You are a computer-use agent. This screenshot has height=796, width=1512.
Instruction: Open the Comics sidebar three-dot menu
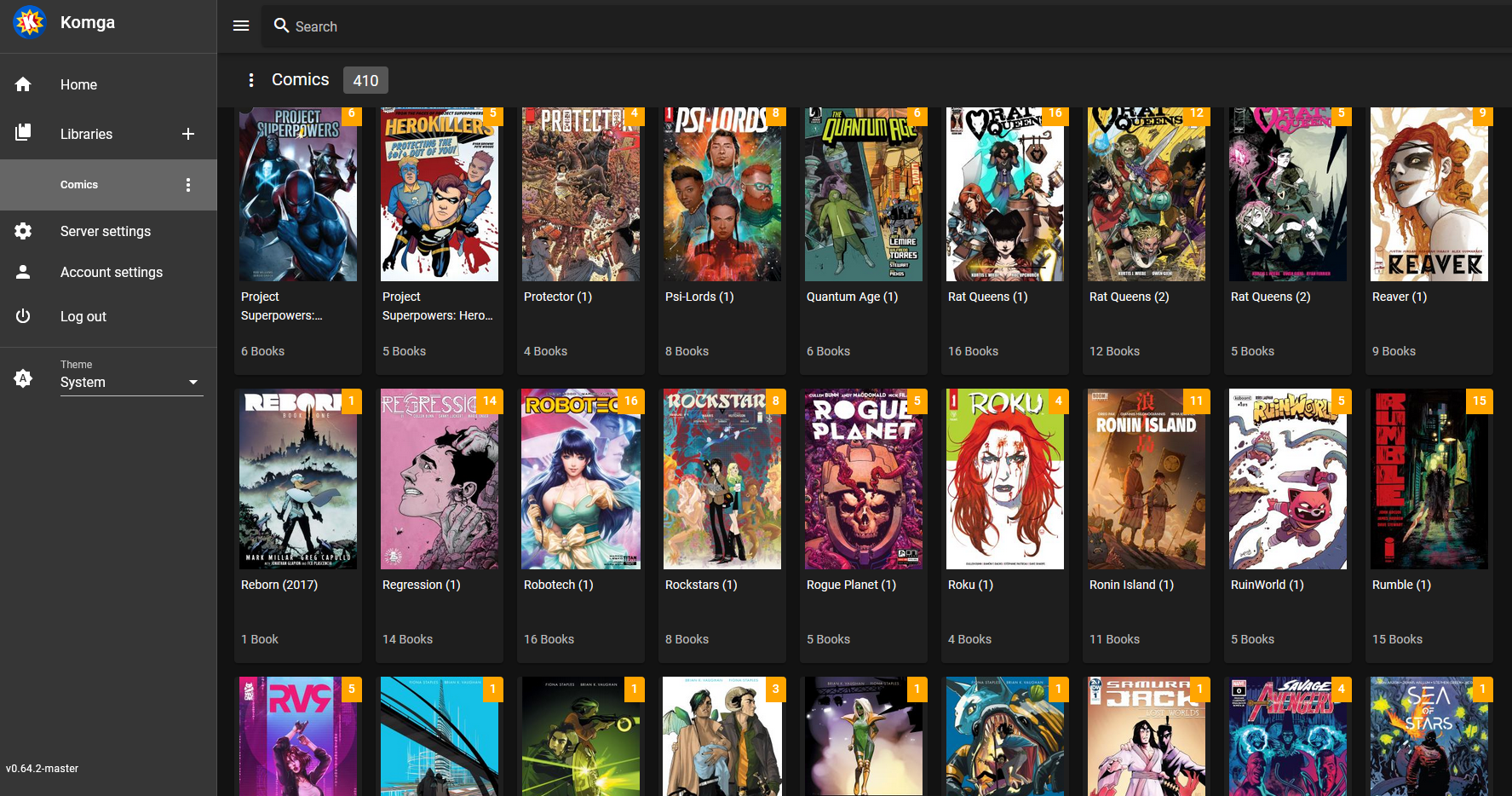click(188, 185)
